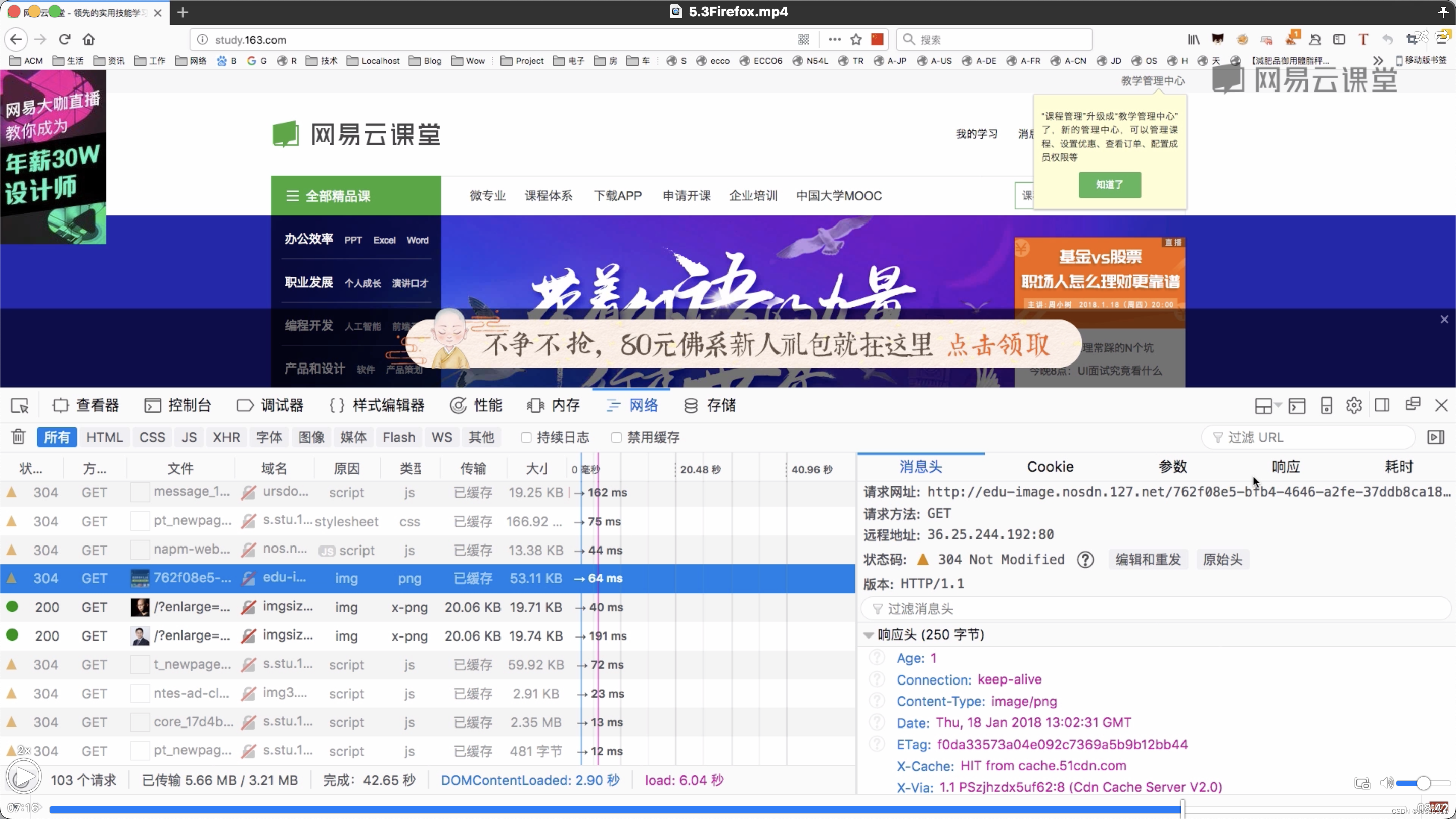Clear network log with trash icon
The height and width of the screenshot is (819, 1456).
tap(18, 437)
